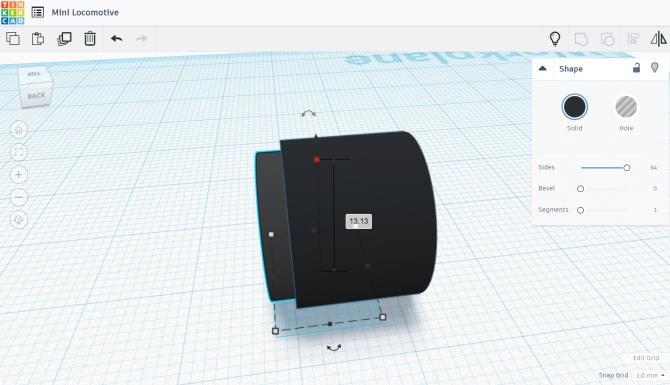Image resolution: width=670 pixels, height=385 pixels.
Task: Click the Paste toolbar icon
Action: (x=38, y=39)
